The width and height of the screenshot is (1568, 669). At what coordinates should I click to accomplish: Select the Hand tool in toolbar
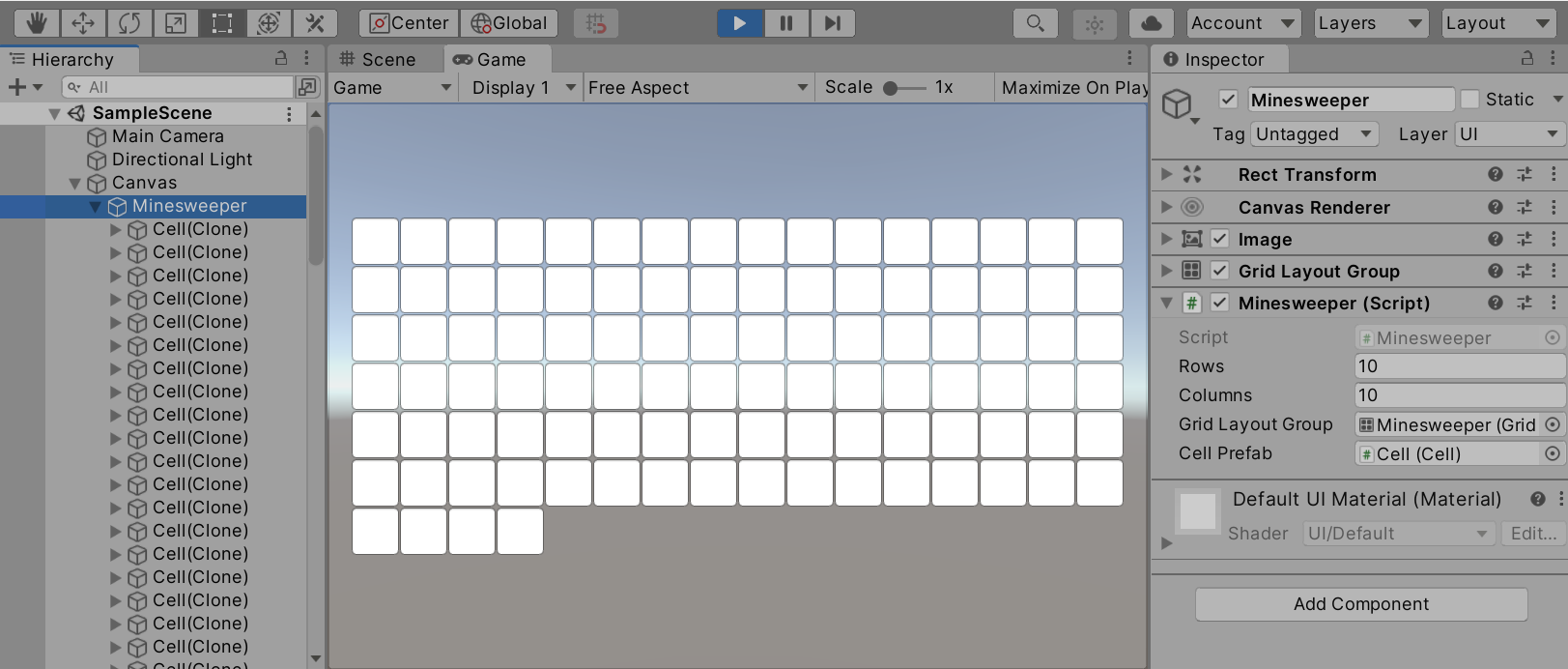37,23
